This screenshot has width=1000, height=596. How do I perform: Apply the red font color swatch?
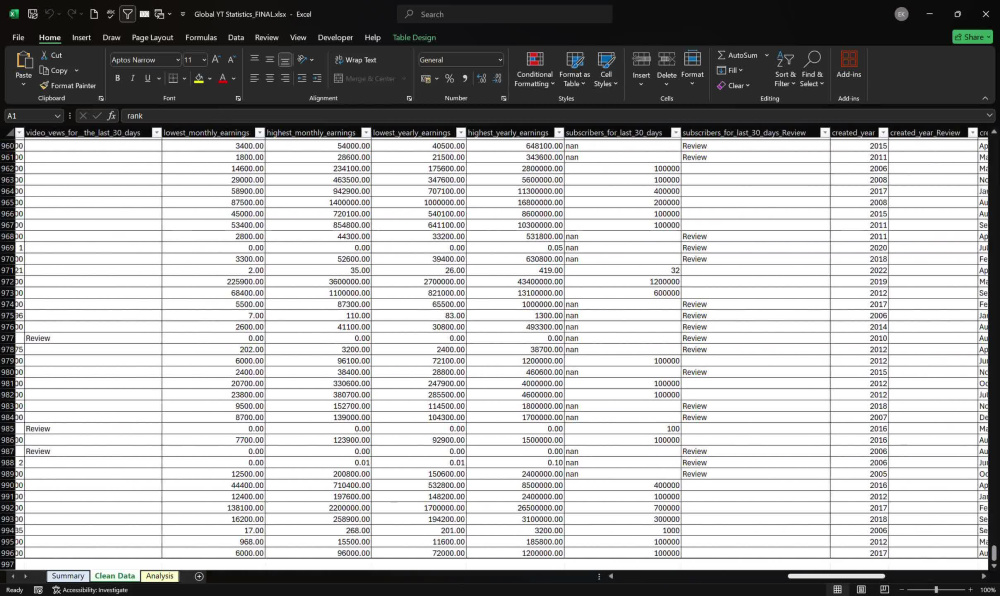coord(223,78)
